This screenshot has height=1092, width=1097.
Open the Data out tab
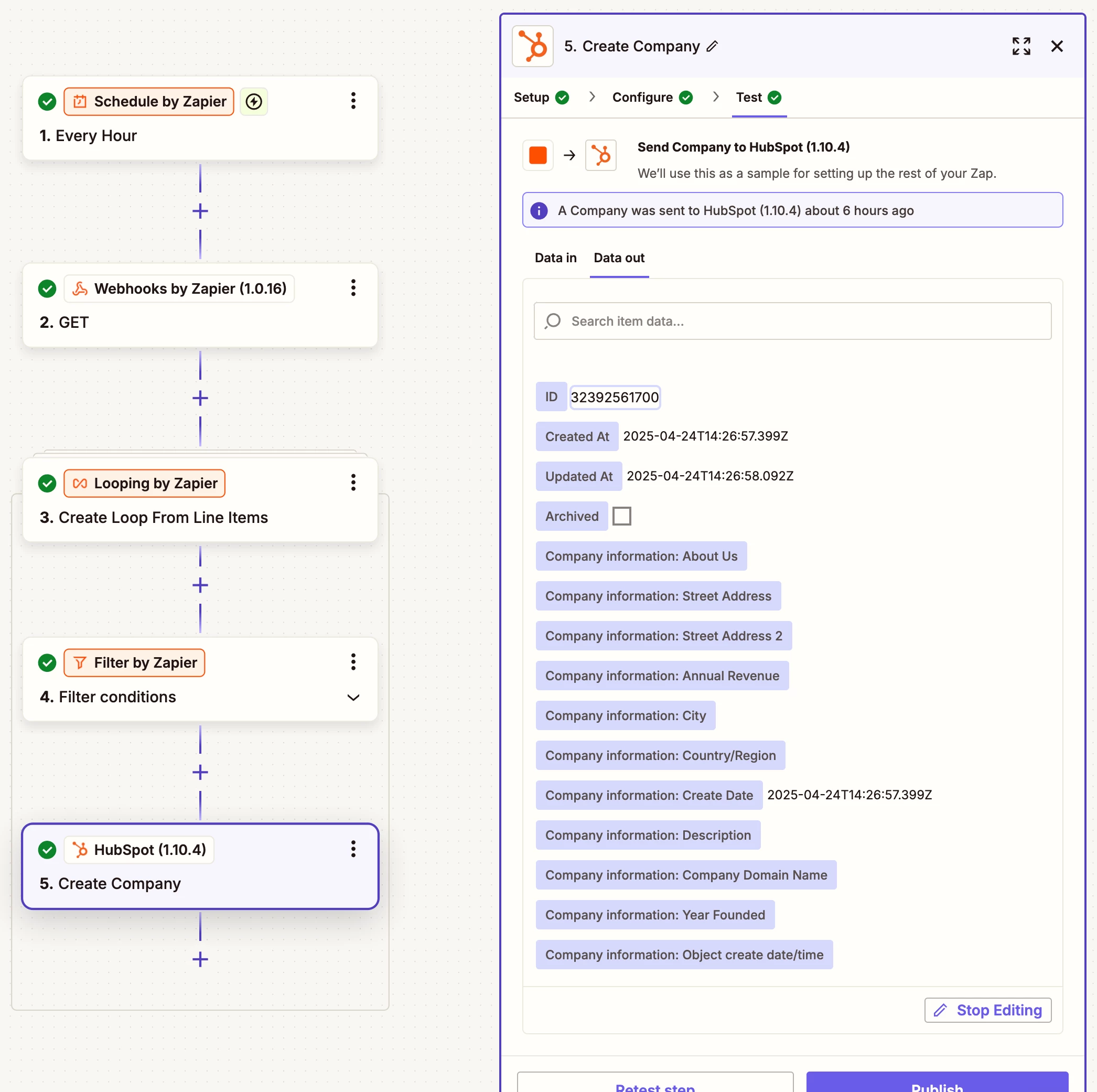tap(619, 258)
